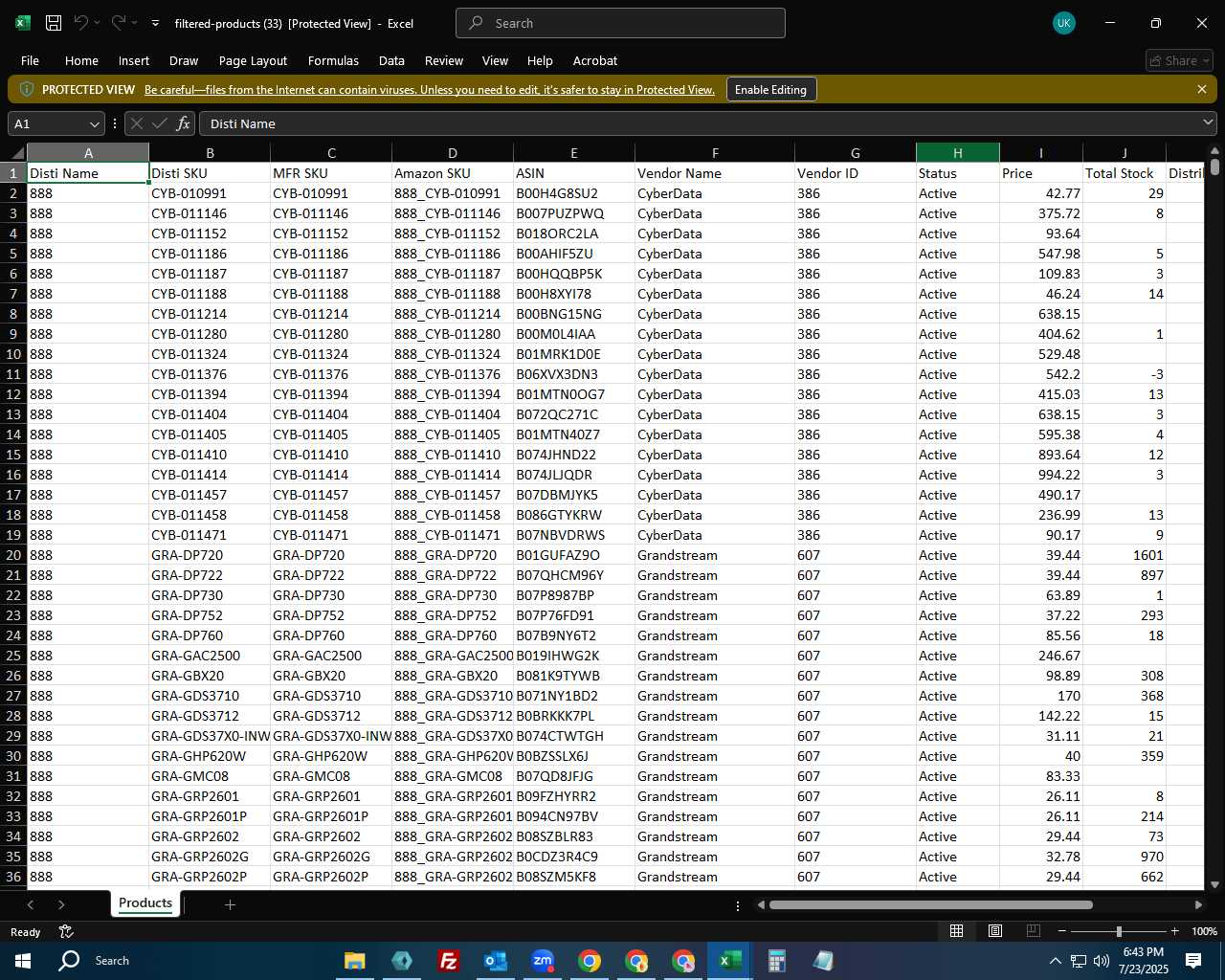Open the Help tab

540,60
